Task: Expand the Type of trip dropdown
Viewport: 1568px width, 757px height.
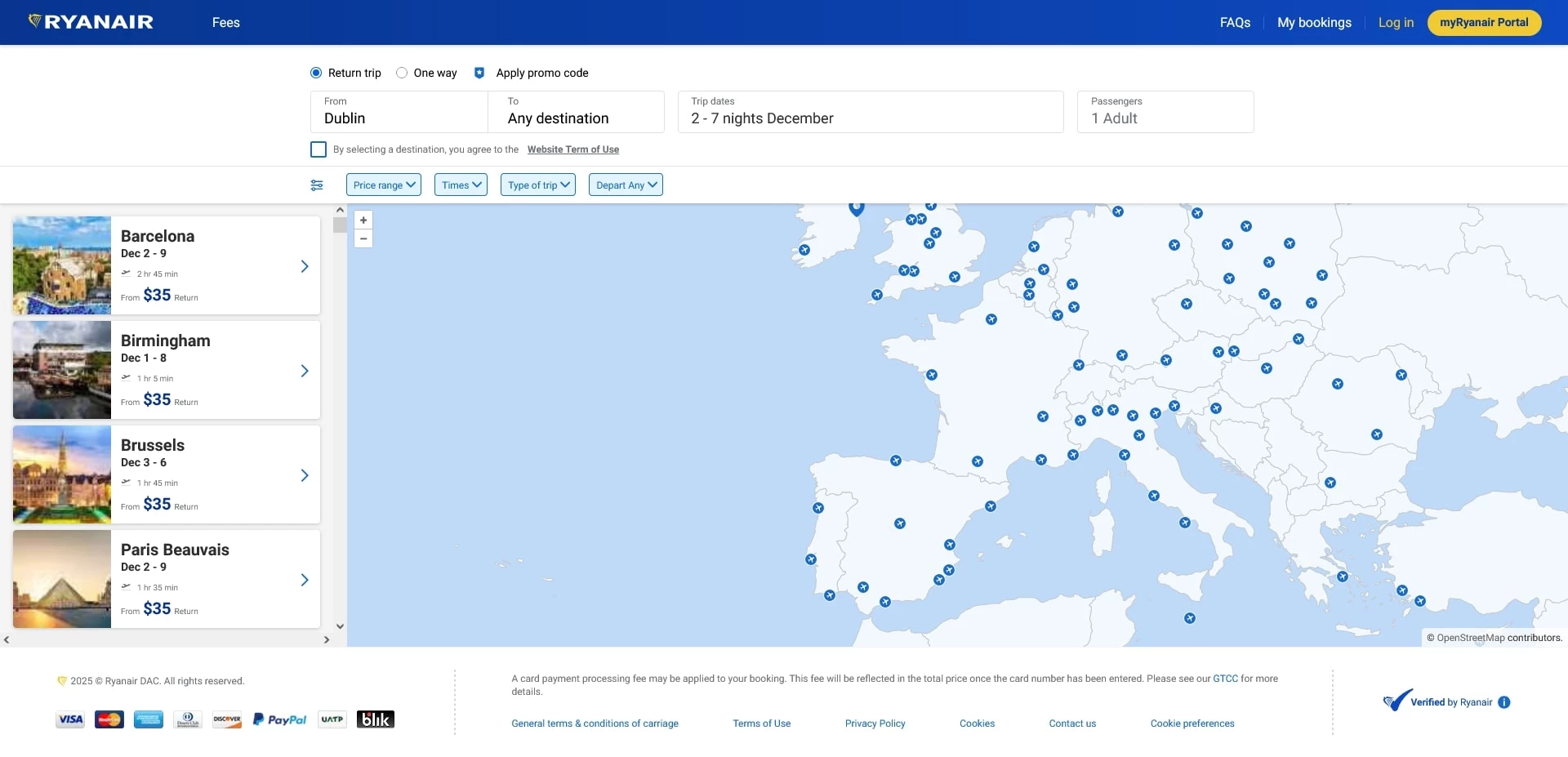Action: [x=538, y=185]
